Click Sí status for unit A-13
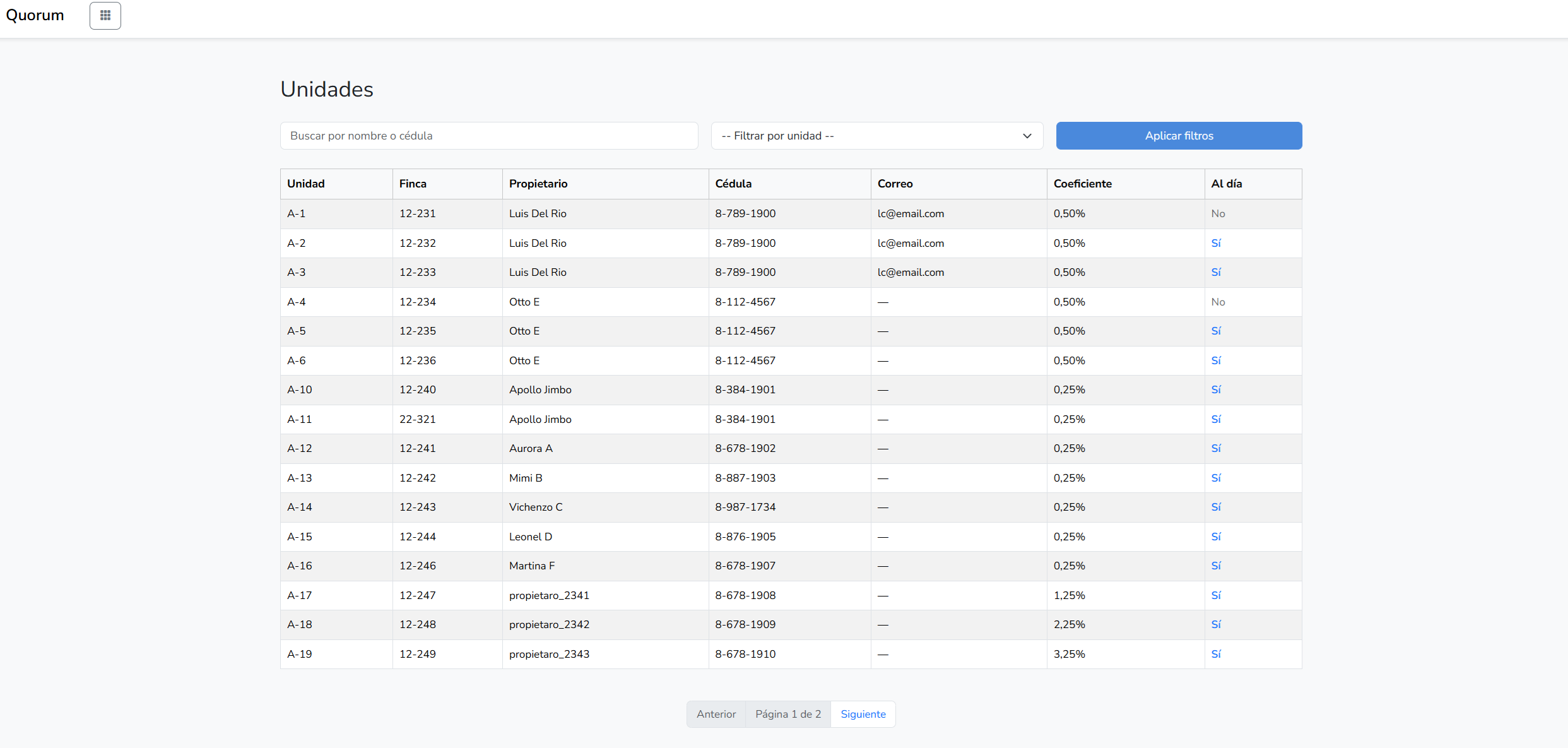 click(x=1216, y=478)
